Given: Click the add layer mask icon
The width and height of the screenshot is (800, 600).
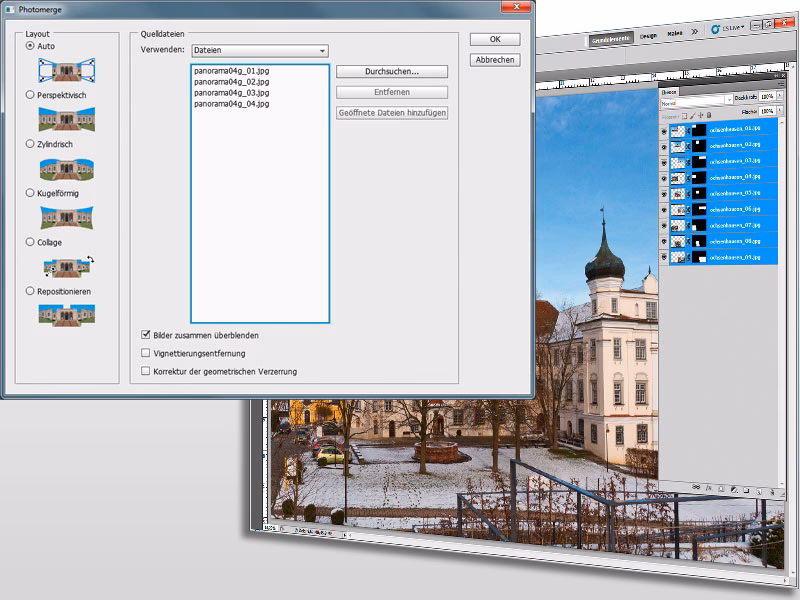Looking at the screenshot, I should pyautogui.click(x=721, y=489).
